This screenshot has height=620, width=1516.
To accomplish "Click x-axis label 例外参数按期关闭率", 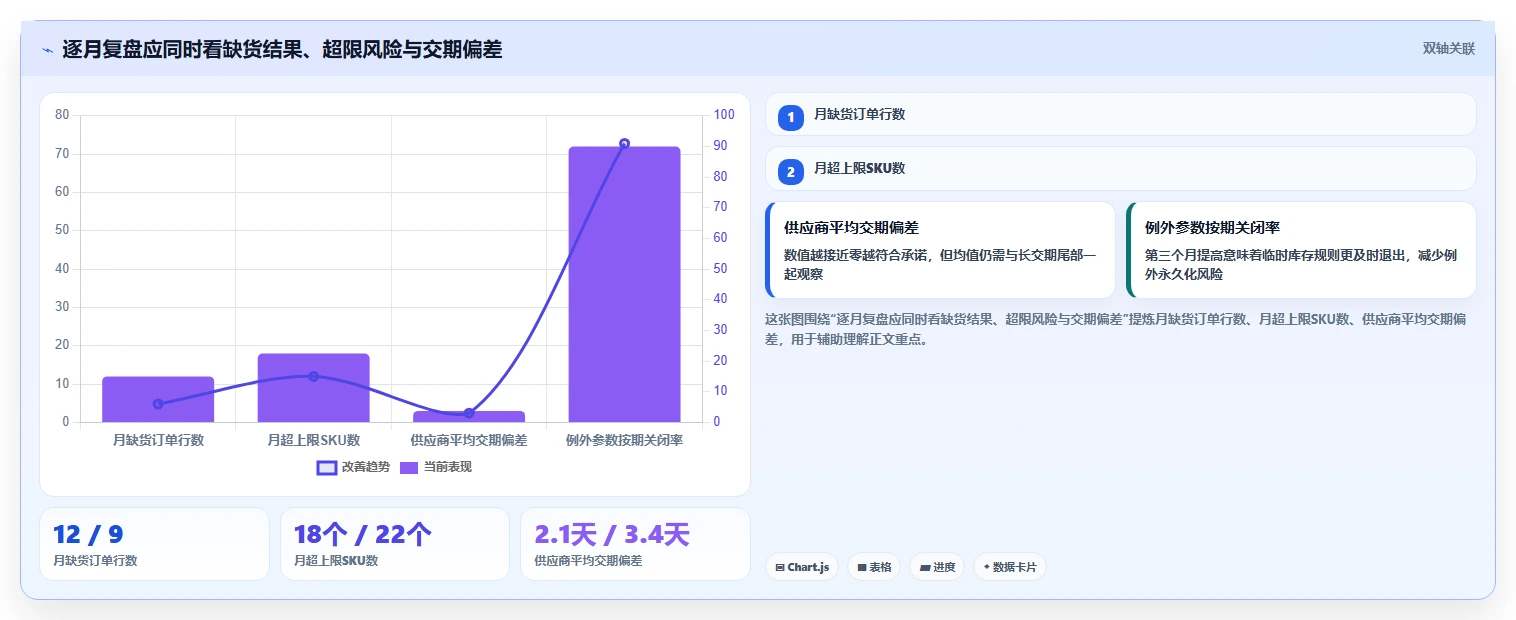I will pos(624,440).
